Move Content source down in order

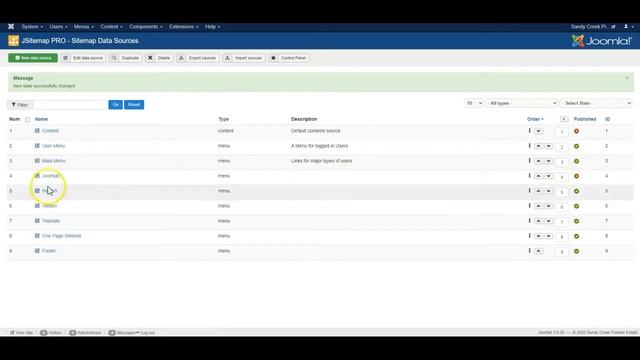pyautogui.click(x=538, y=131)
